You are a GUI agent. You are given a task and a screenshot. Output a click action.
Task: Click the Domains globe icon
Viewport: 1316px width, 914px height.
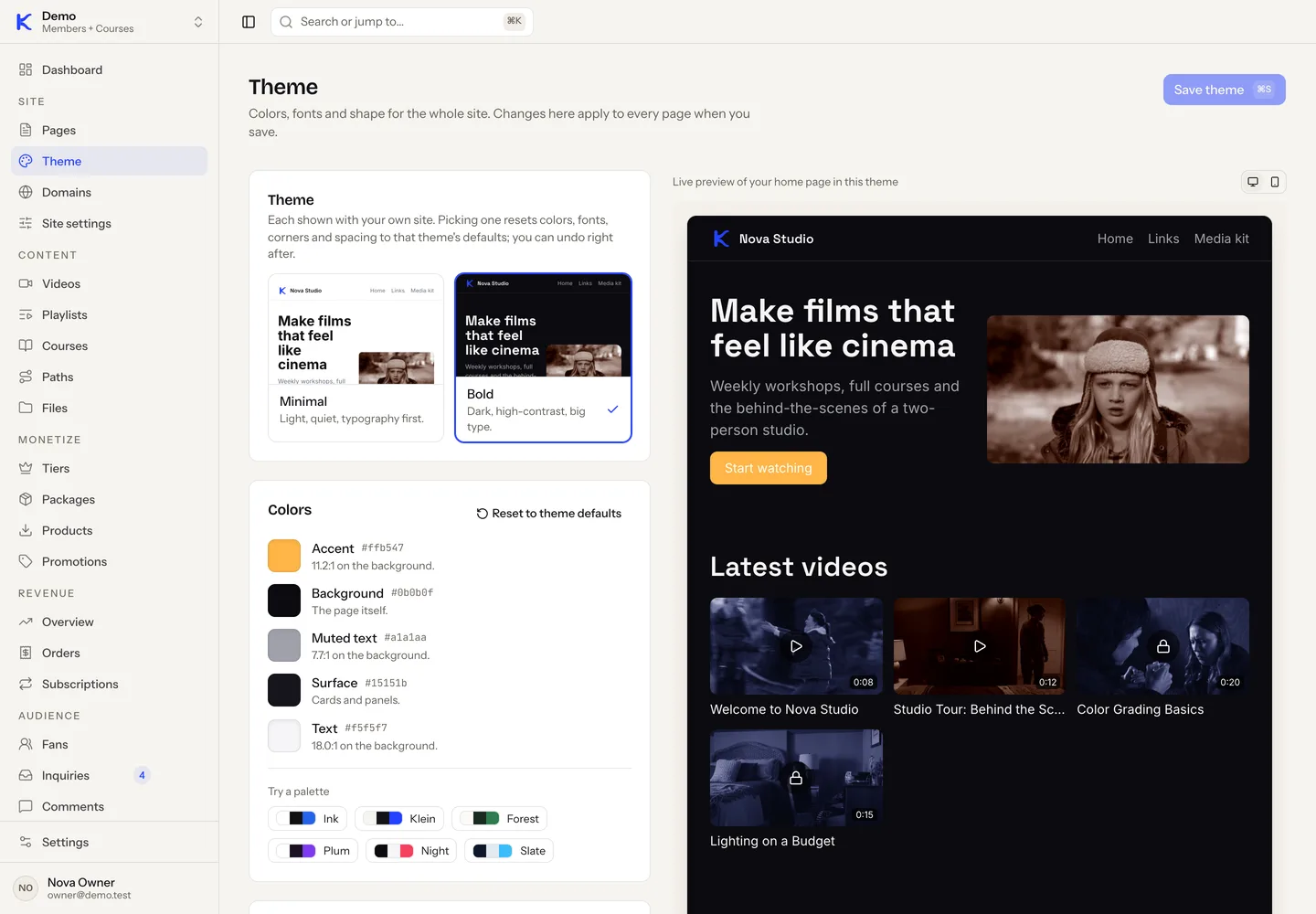[x=26, y=192]
